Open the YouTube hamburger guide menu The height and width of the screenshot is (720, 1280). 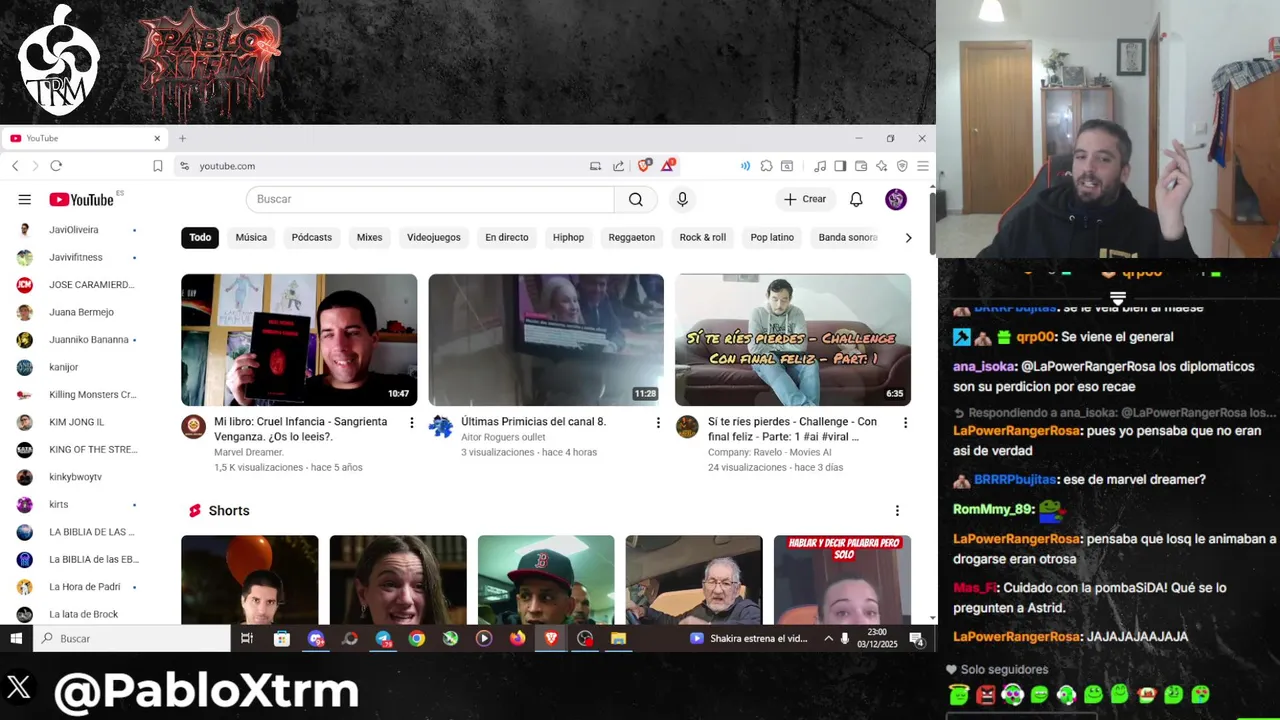[24, 199]
